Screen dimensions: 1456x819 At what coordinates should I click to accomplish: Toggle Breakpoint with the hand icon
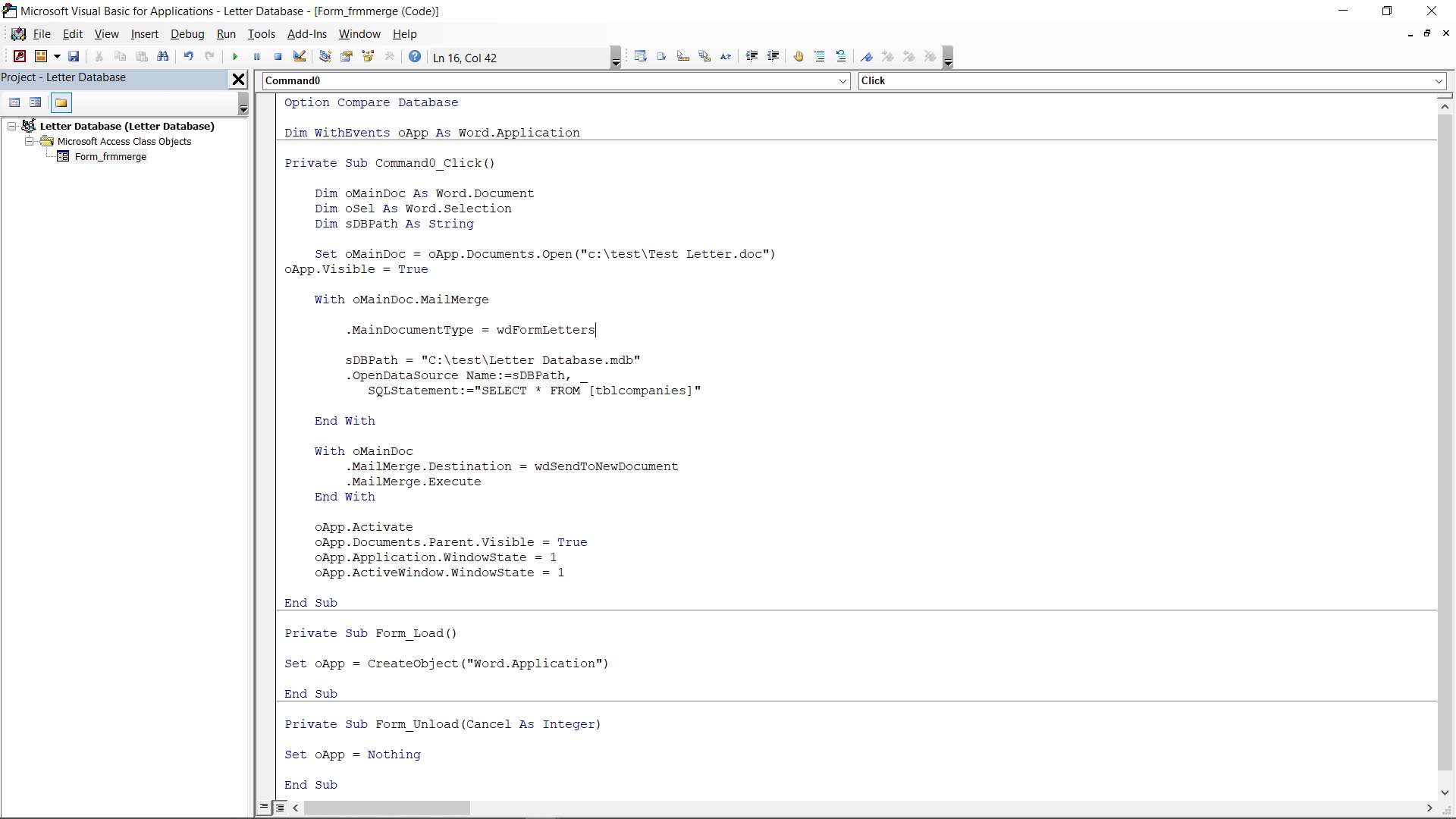pyautogui.click(x=799, y=57)
